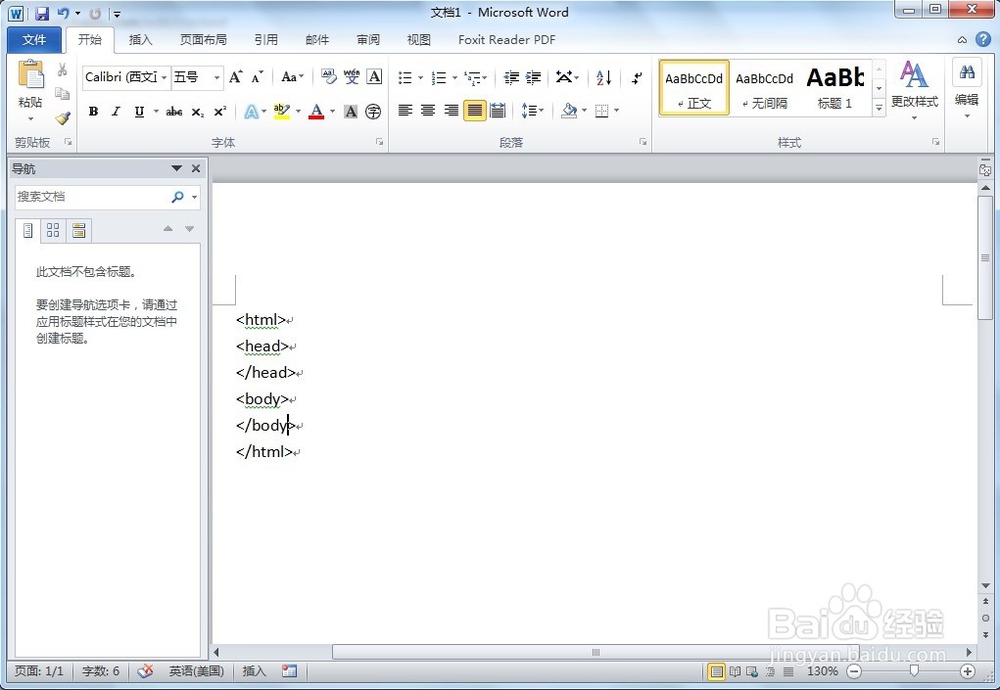Open the Bullets list dropdown arrow

point(420,78)
